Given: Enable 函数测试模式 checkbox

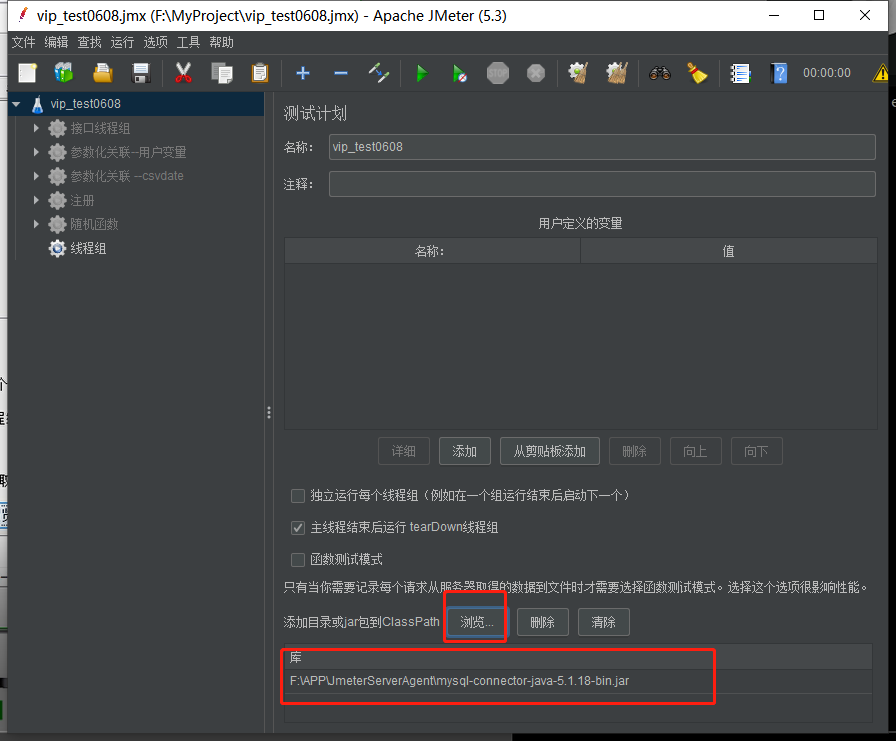Looking at the screenshot, I should [298, 559].
